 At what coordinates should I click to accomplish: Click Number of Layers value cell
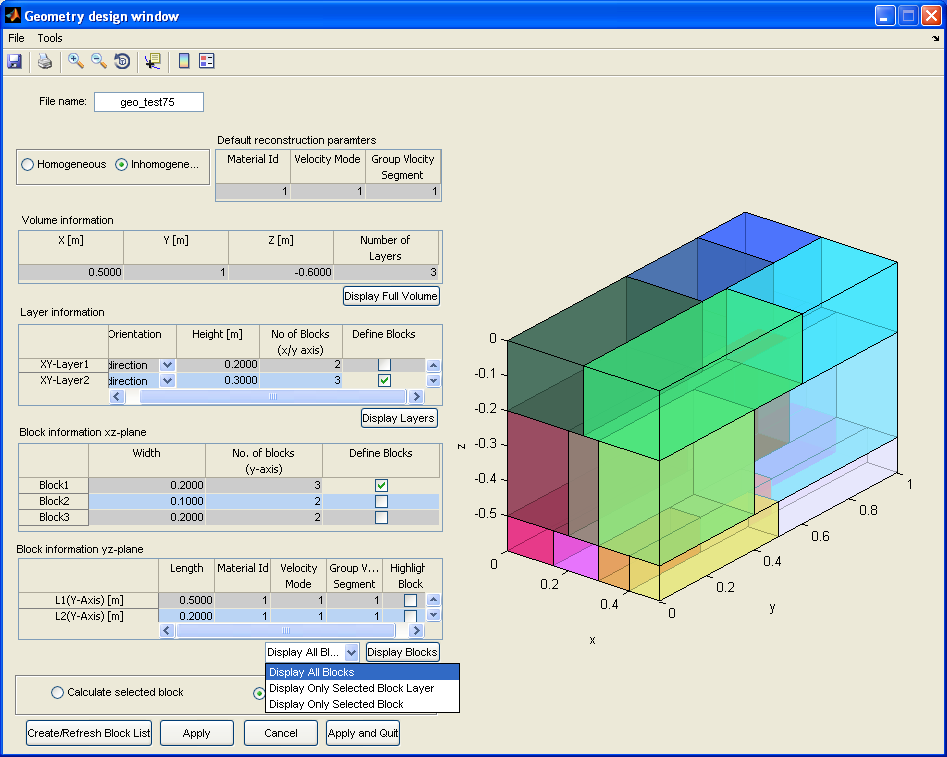pos(386,272)
